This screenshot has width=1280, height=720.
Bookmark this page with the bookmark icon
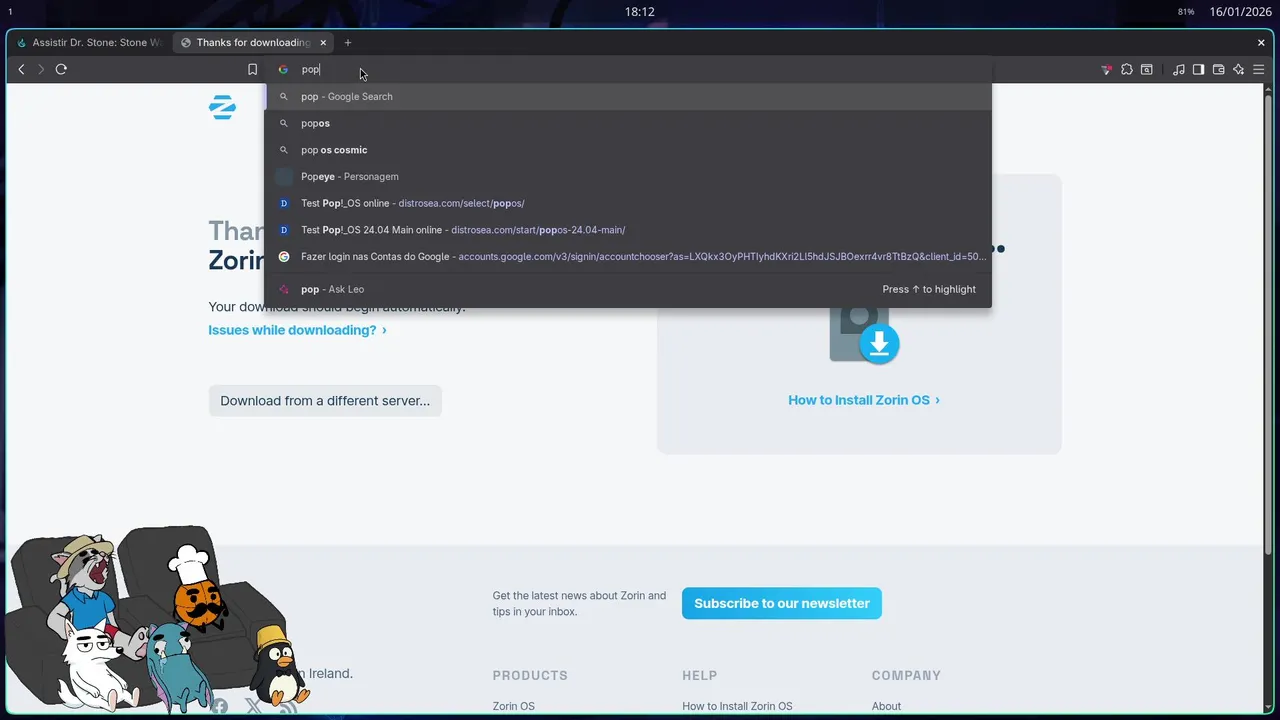point(252,69)
